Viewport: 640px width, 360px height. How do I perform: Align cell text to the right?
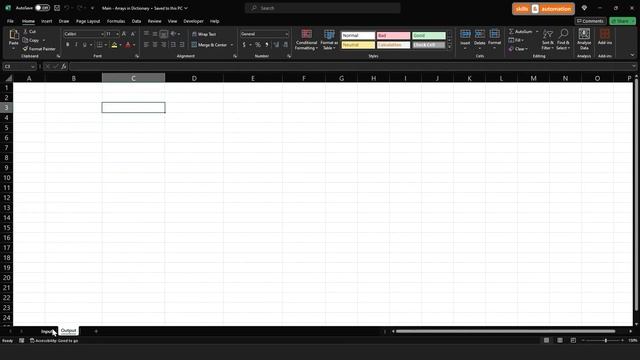coord(164,45)
